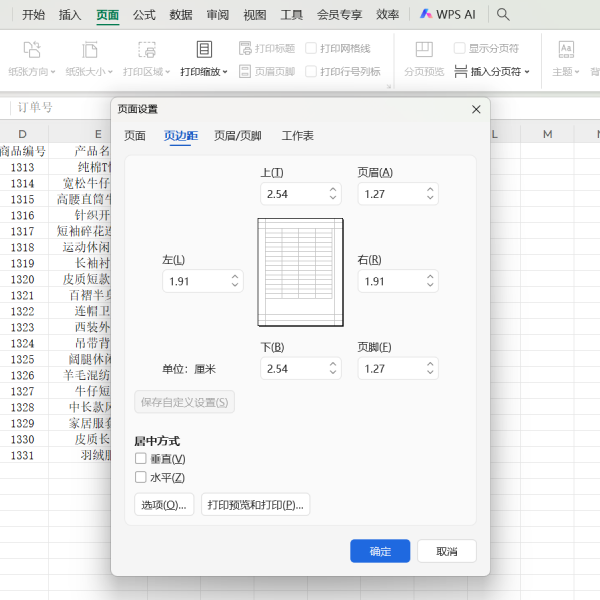
Task: Toggle Print Gridlines (打印网格线) checkbox
Action: coord(312,48)
